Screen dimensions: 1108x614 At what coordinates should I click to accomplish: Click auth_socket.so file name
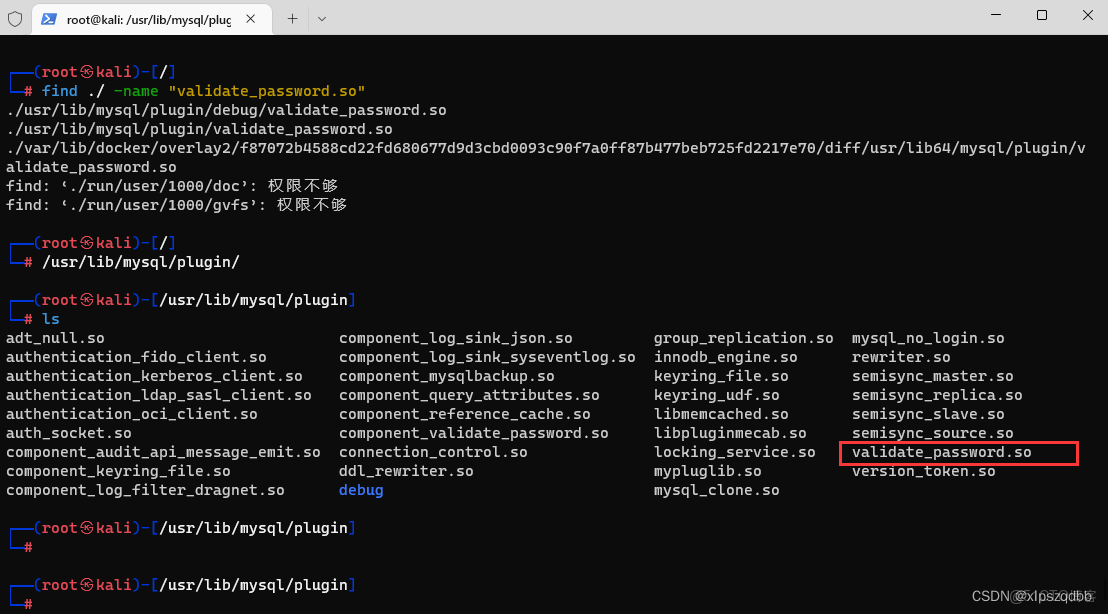pyautogui.click(x=69, y=434)
